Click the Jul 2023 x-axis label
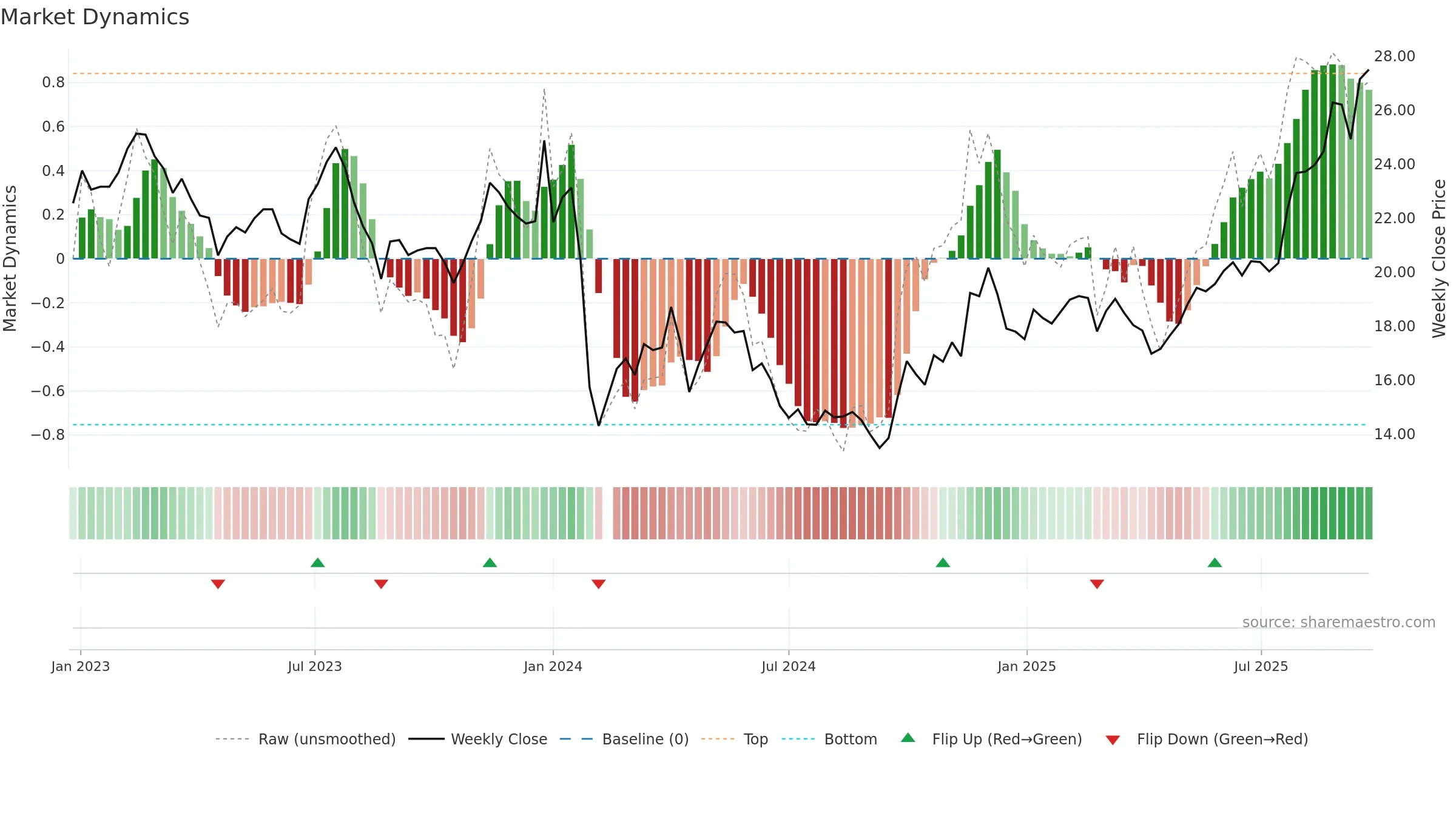Viewport: 1456px width, 819px height. 315,666
